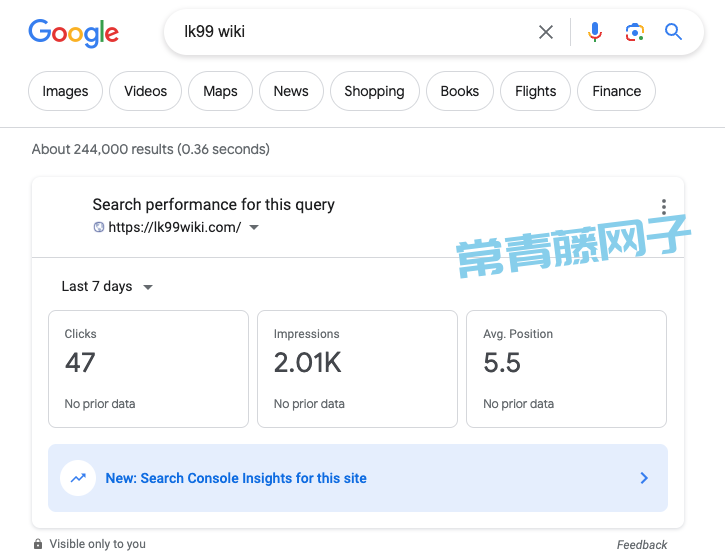Expand the lk99wiki.com property dropdown
Screen dimensions: 725x558
pyautogui.click(x=254, y=227)
